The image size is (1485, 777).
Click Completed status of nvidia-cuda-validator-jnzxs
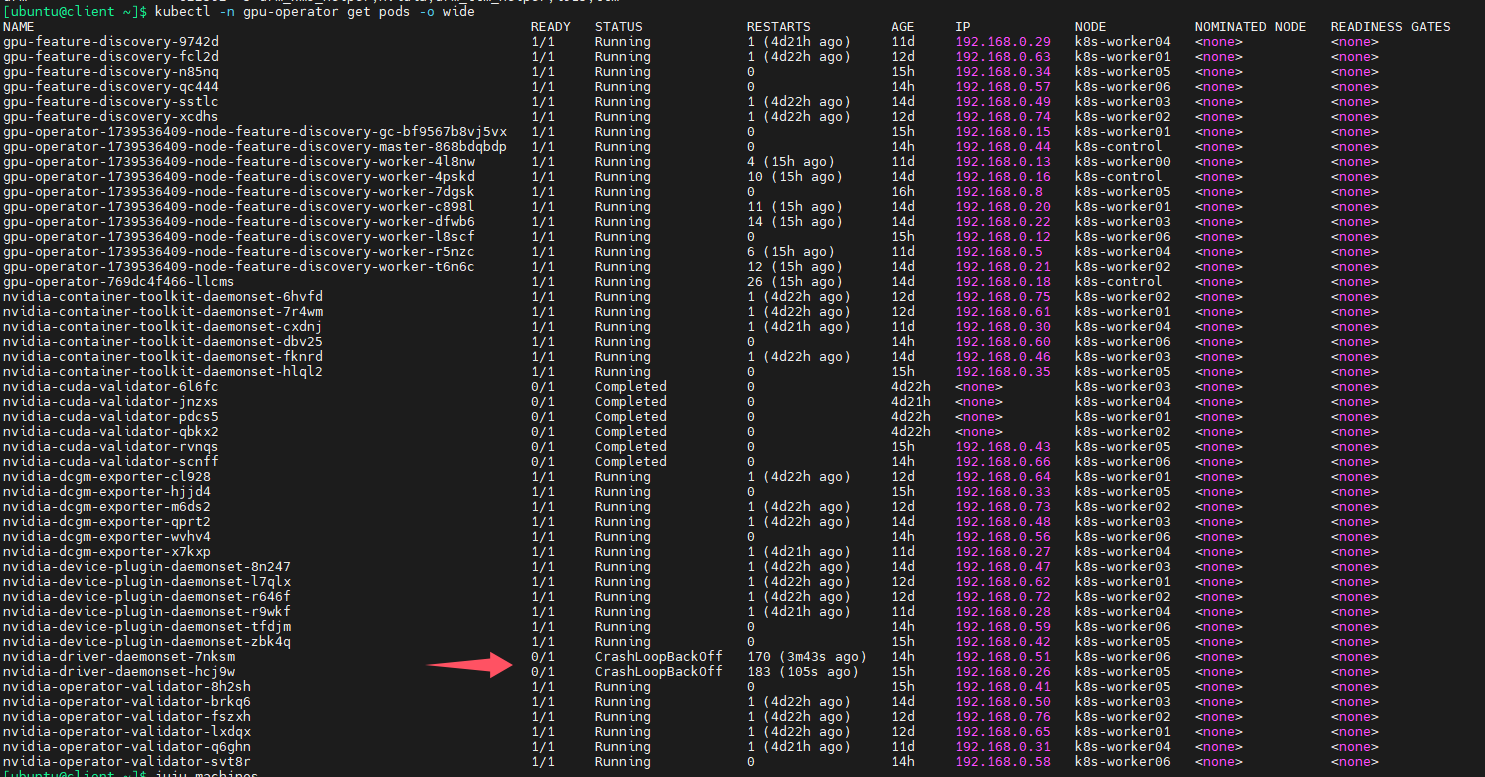click(630, 401)
